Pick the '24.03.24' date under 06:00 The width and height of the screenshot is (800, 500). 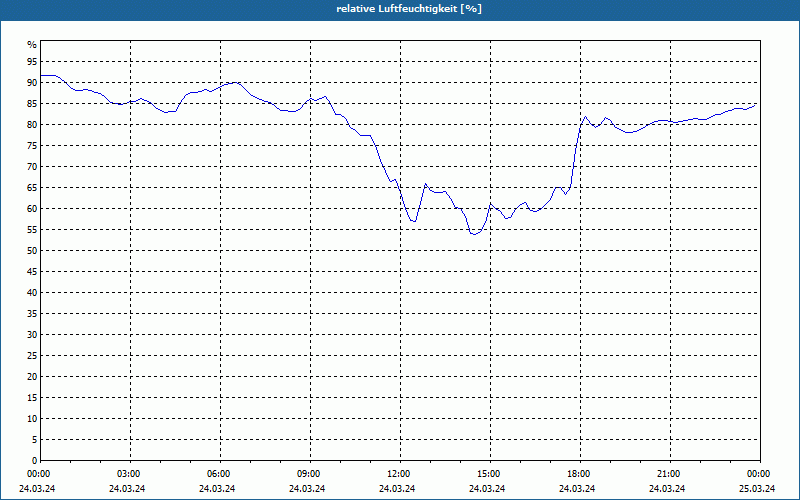(x=217, y=489)
